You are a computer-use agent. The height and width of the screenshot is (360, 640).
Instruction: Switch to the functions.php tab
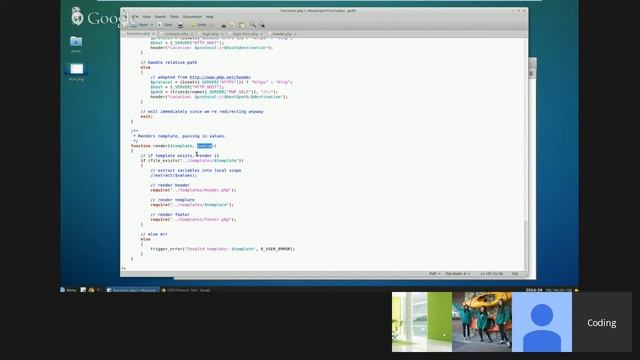click(138, 34)
